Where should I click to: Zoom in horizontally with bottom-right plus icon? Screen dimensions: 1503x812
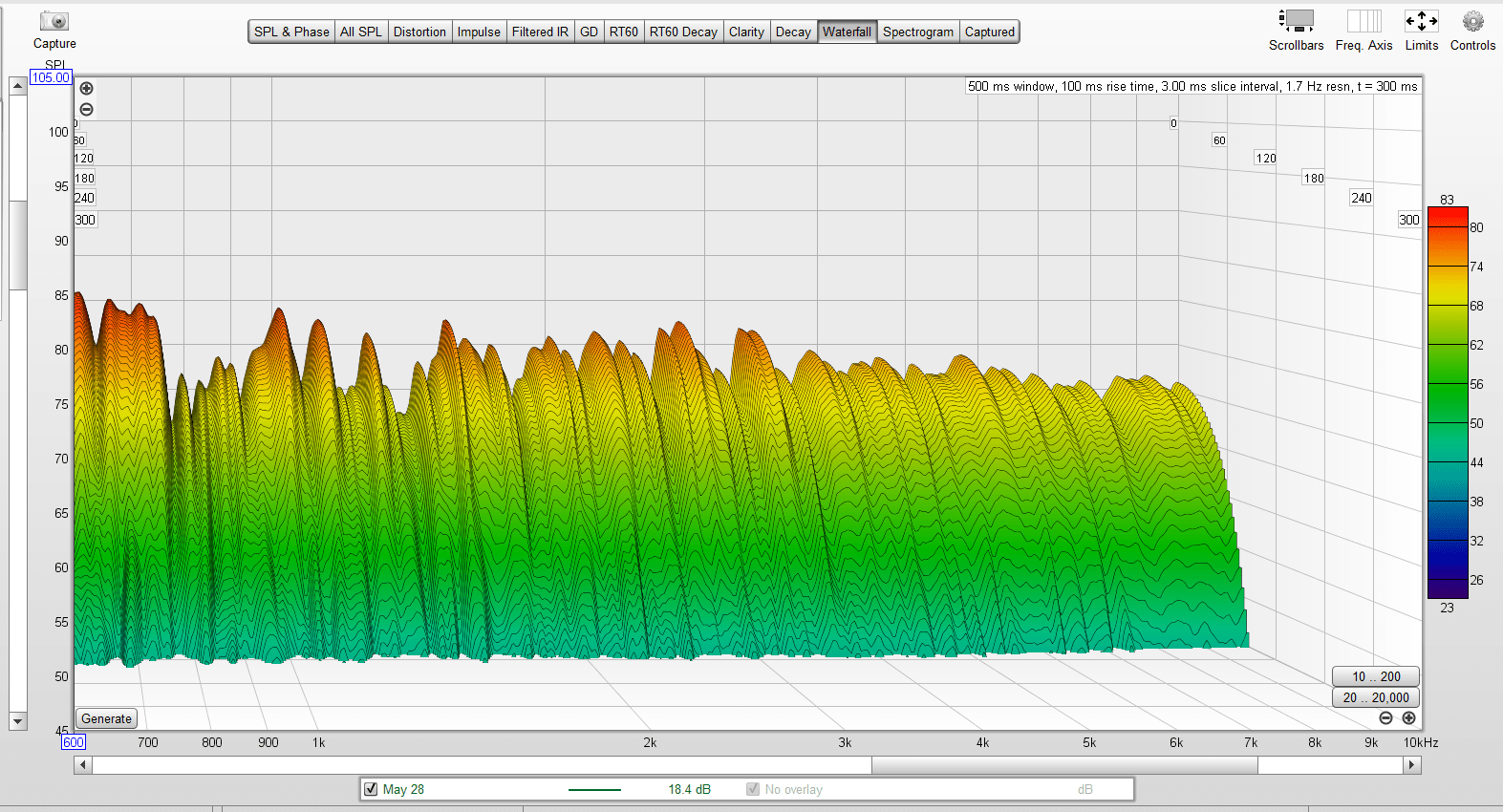pos(1408,718)
